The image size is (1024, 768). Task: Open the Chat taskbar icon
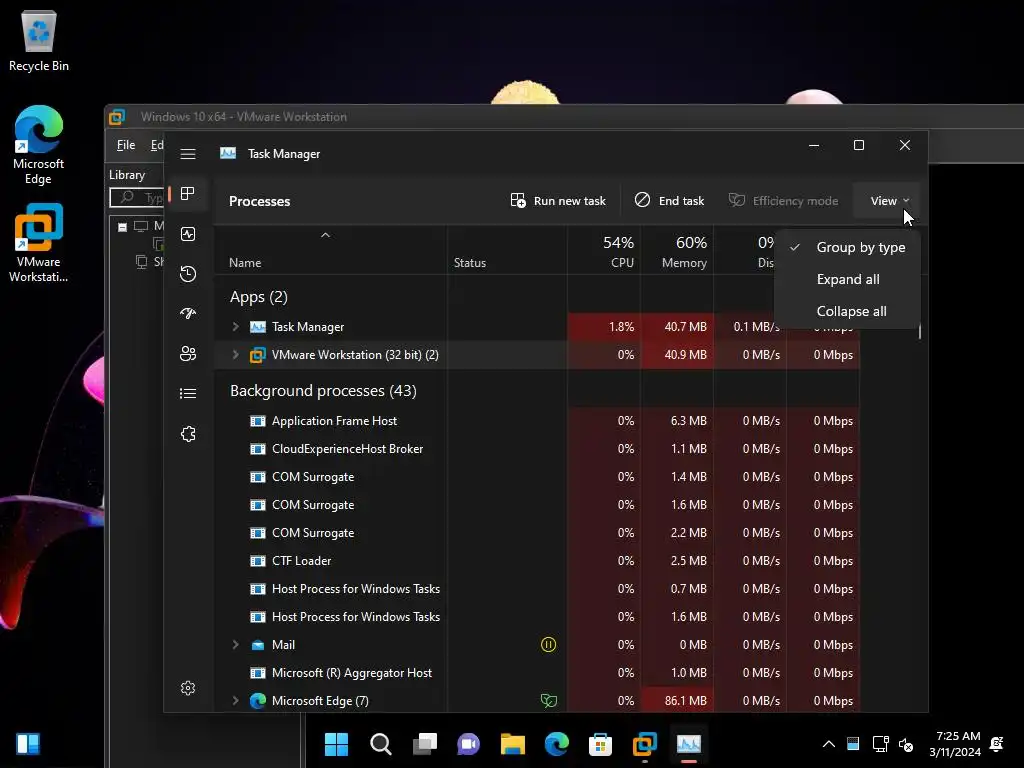click(x=468, y=744)
